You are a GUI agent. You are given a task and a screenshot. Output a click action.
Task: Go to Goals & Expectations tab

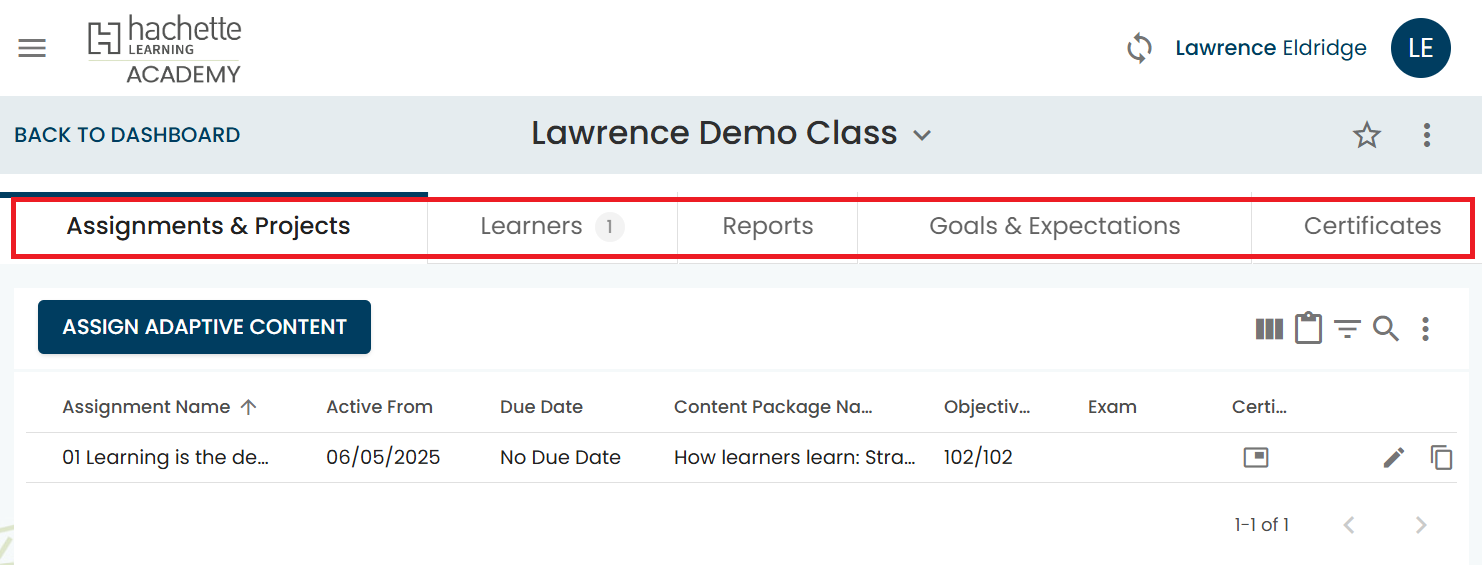click(1055, 227)
